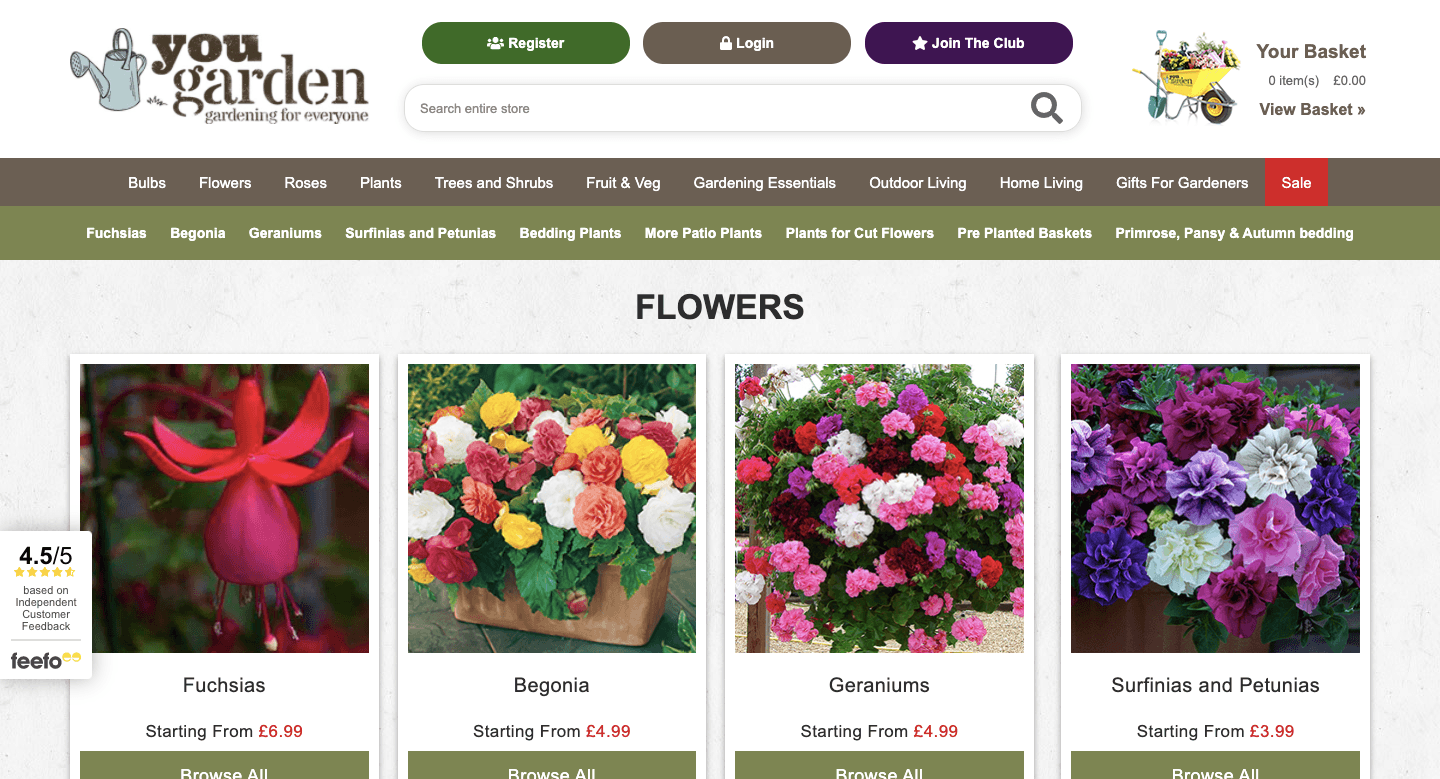Click the Geraniums category title
This screenshot has height=779, width=1440.
pos(879,686)
